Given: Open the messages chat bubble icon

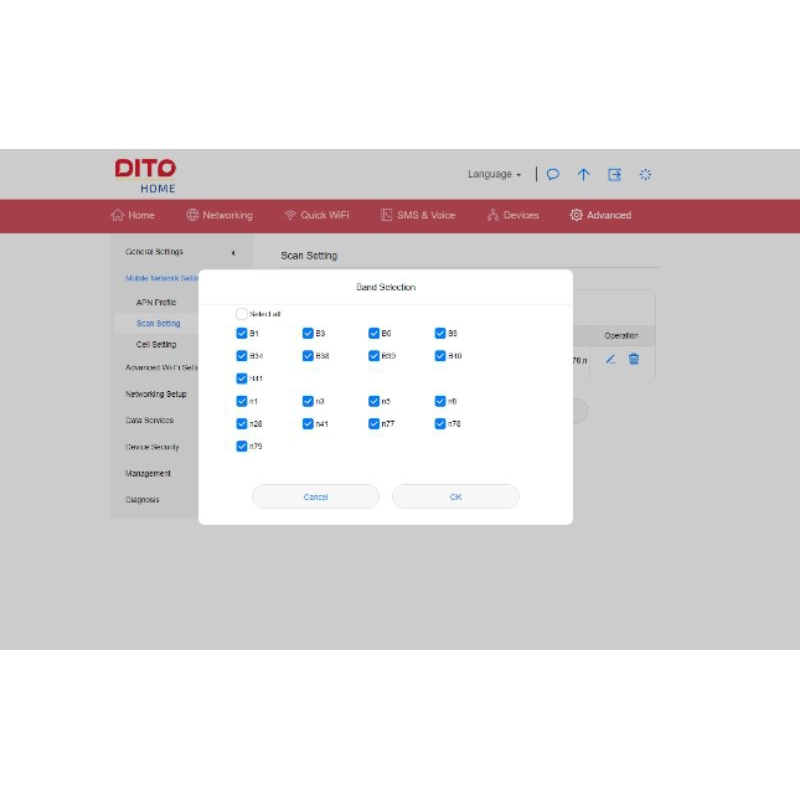Looking at the screenshot, I should 553,174.
